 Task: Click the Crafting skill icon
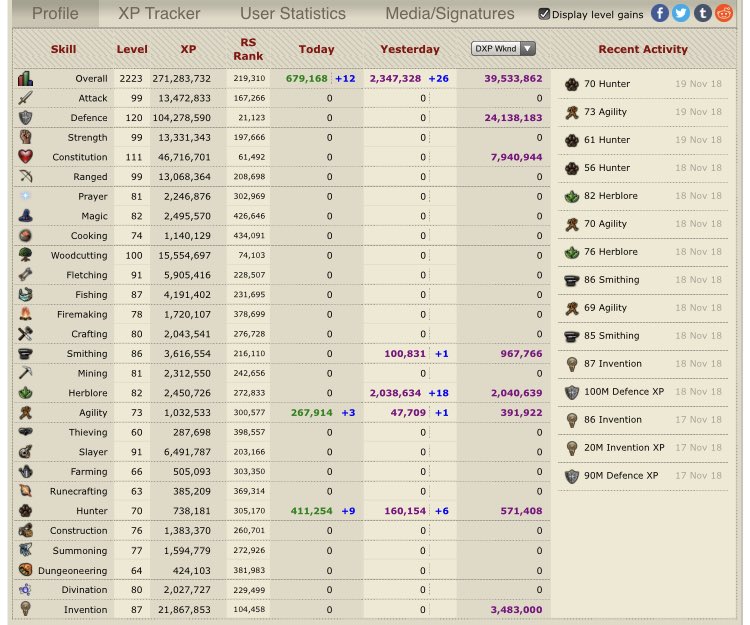[x=25, y=334]
